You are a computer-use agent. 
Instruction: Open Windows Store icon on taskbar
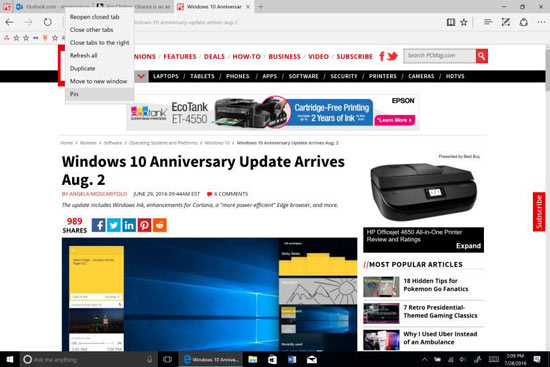point(272,359)
